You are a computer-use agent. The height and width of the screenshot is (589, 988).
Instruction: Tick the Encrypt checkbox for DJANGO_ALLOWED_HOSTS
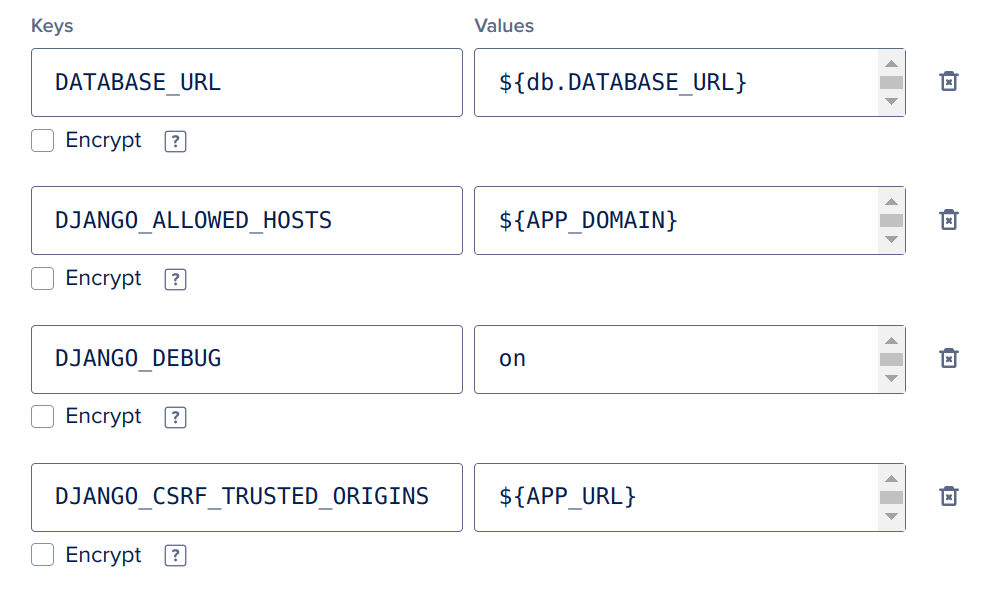(x=43, y=279)
